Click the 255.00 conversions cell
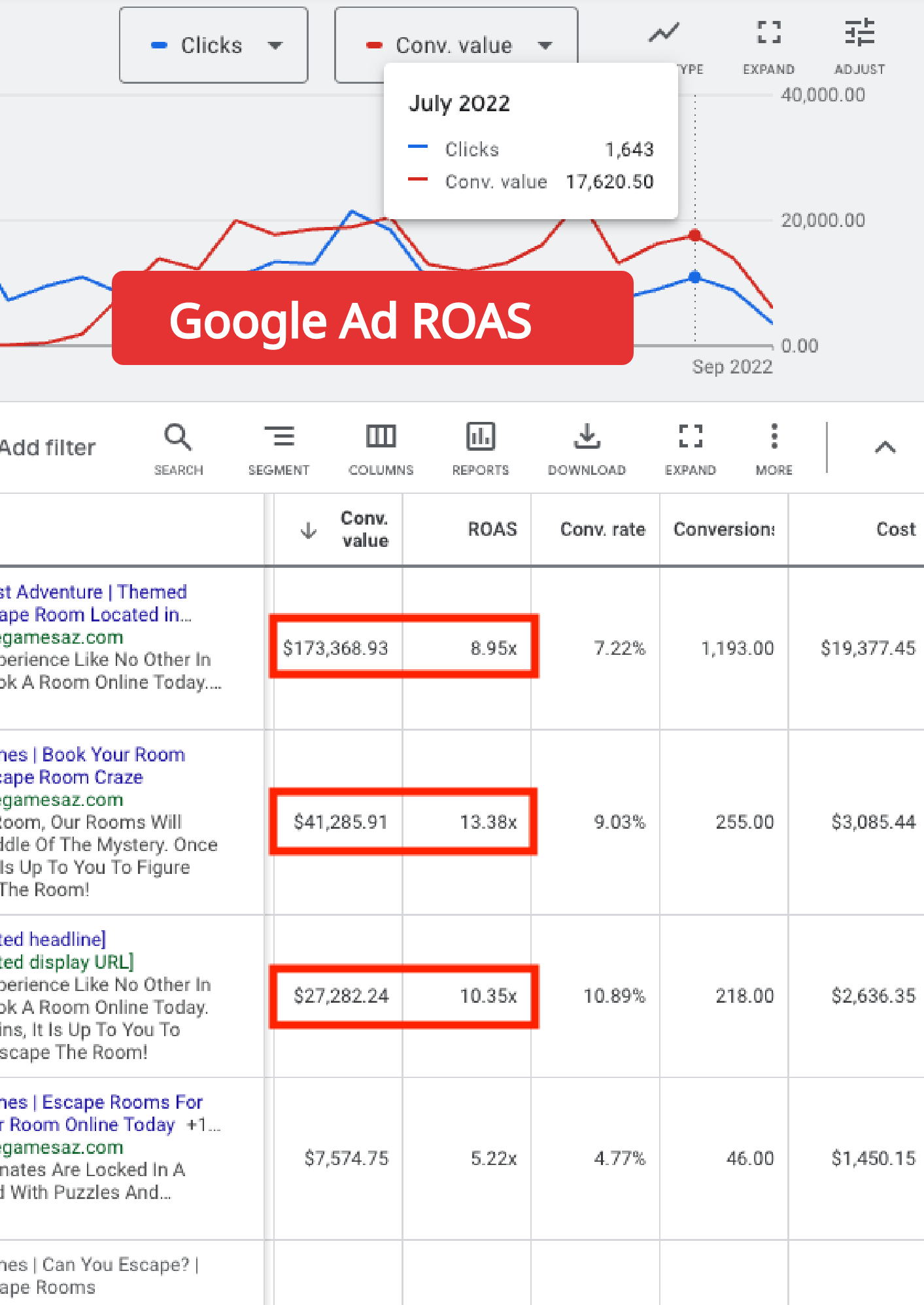The width and height of the screenshot is (924, 1305). [745, 822]
